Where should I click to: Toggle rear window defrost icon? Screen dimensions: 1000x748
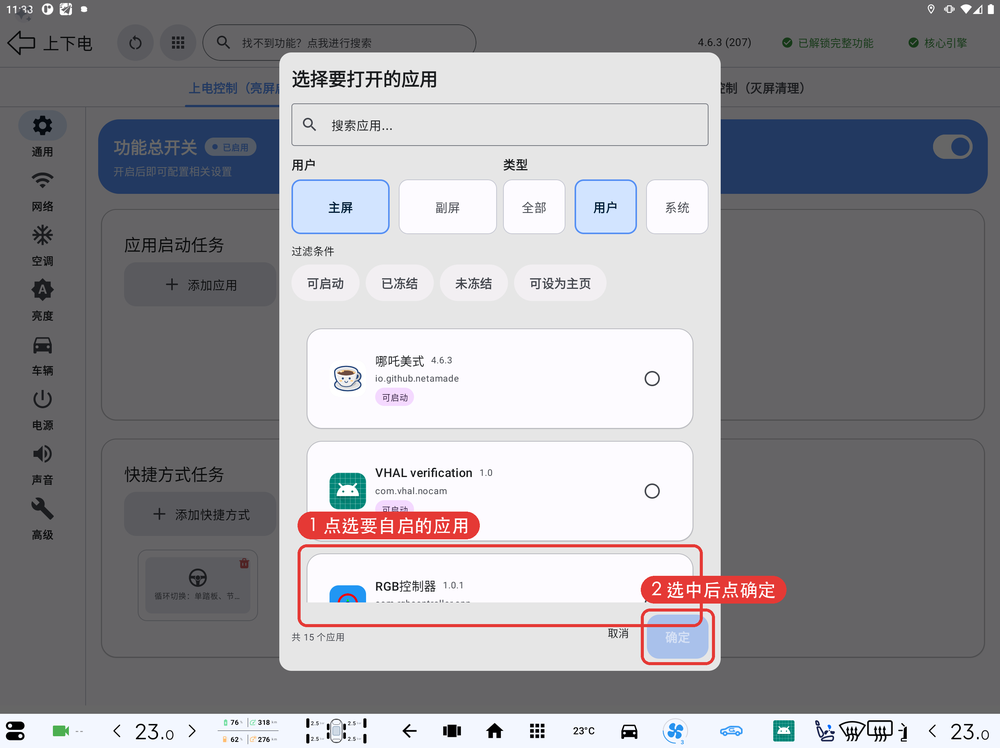click(880, 731)
